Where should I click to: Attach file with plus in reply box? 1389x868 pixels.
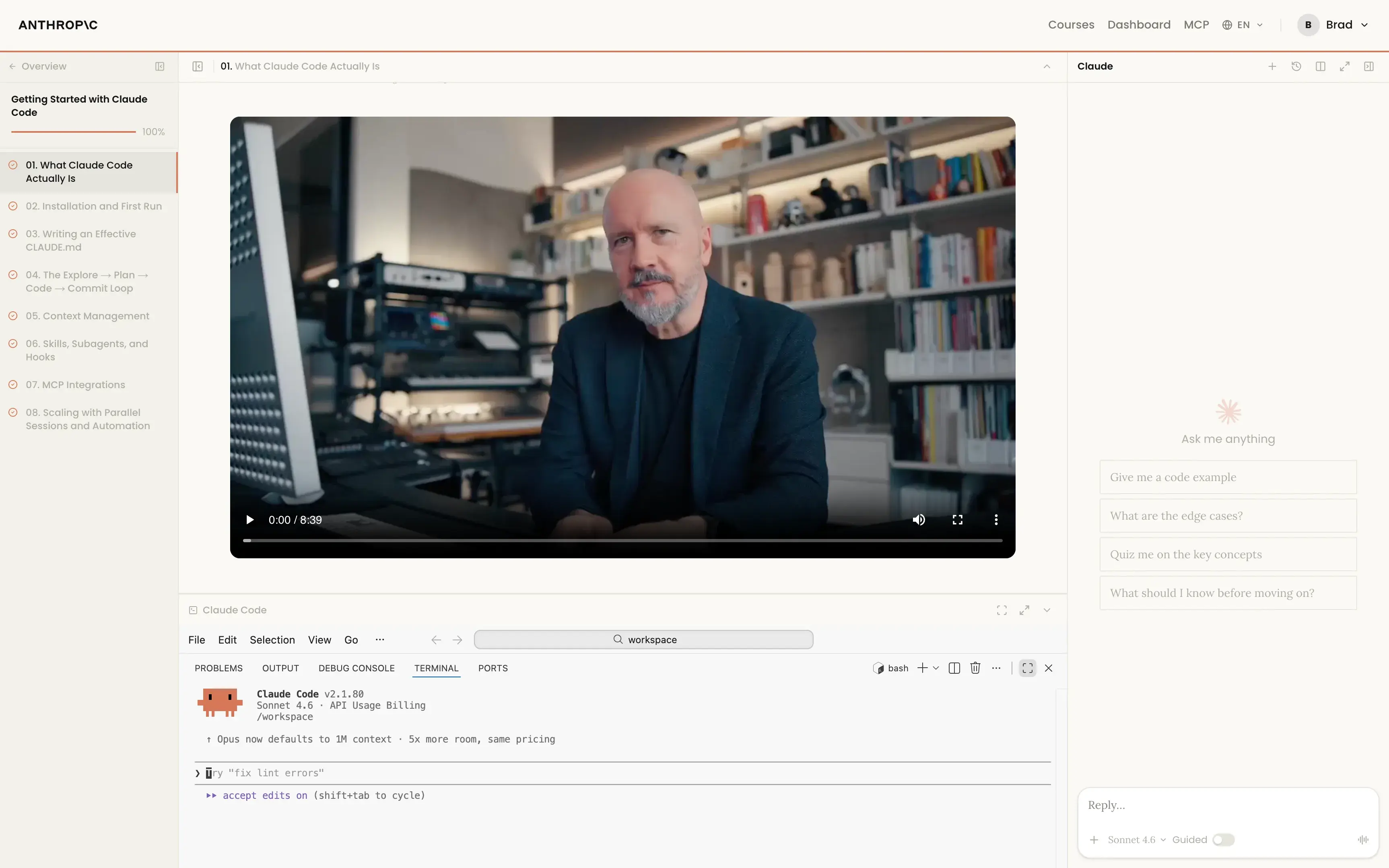click(1094, 840)
